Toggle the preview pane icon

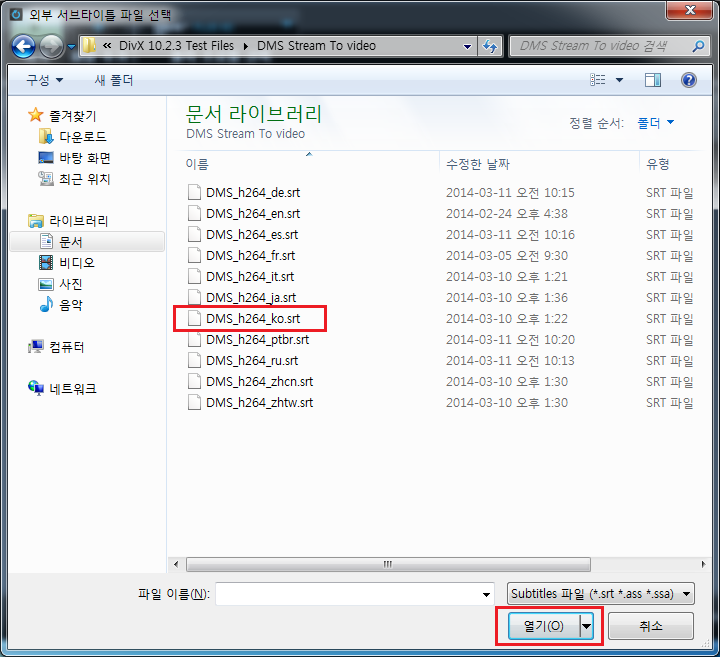(652, 80)
